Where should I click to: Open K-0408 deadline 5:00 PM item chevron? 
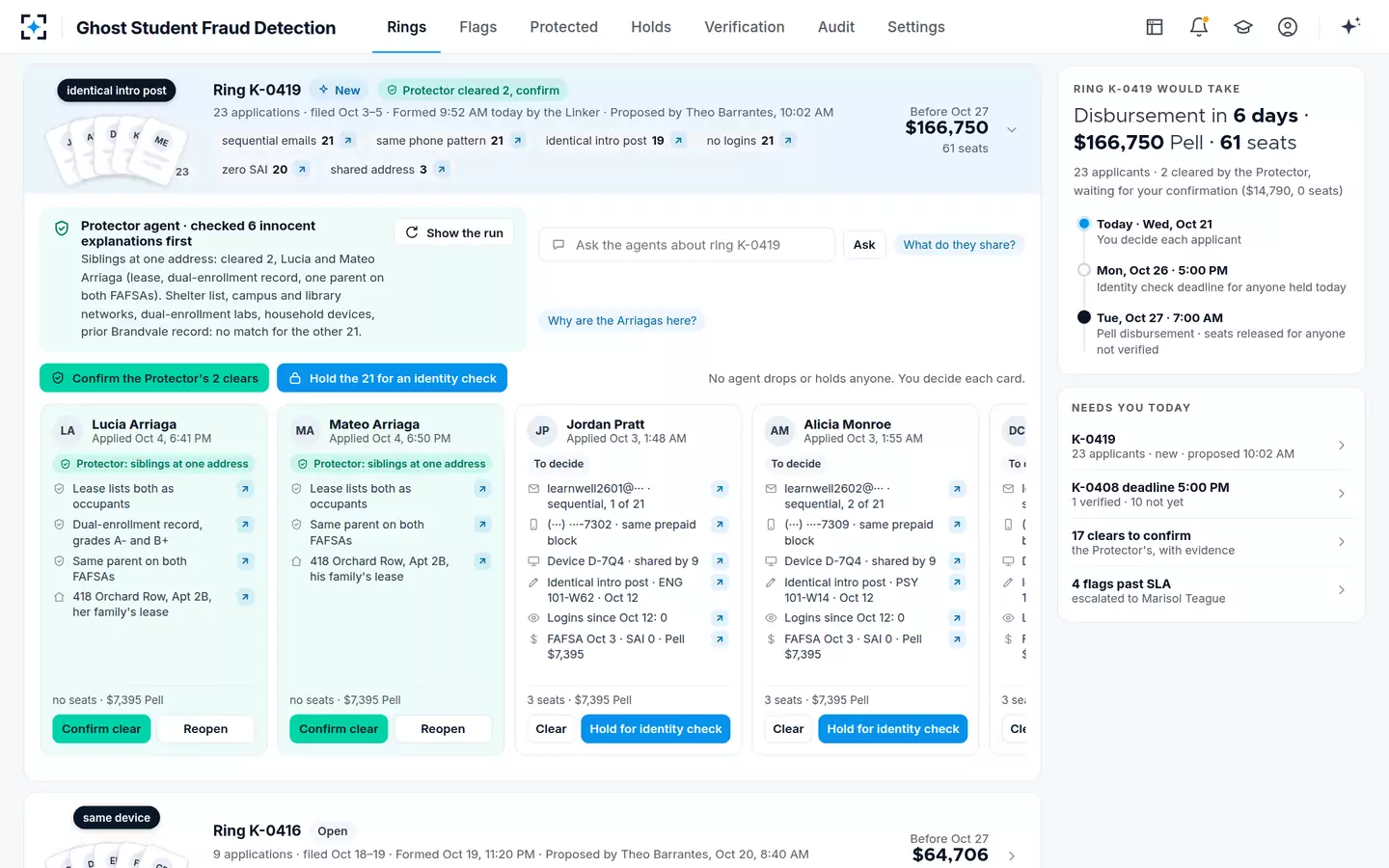(x=1342, y=494)
